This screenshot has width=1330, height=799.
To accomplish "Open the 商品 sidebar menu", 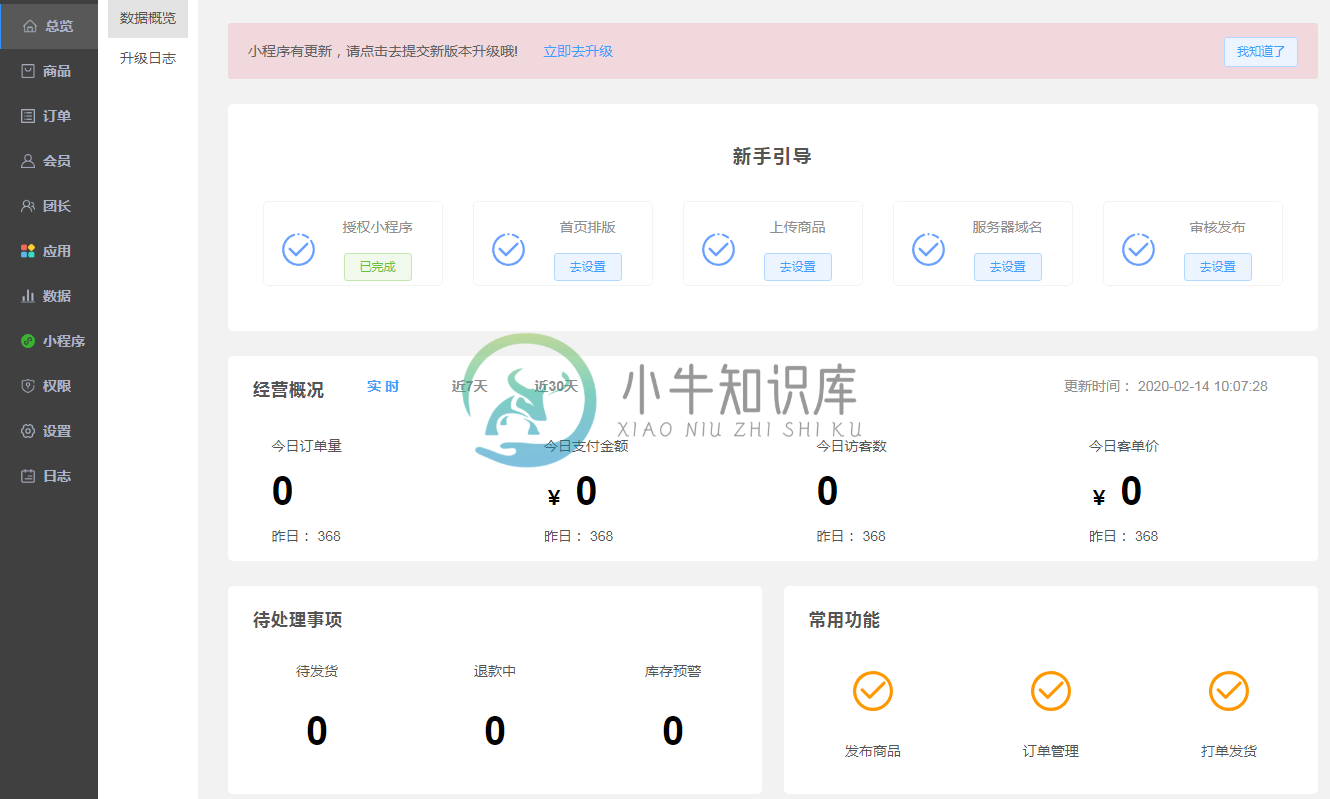I will pyautogui.click(x=49, y=71).
